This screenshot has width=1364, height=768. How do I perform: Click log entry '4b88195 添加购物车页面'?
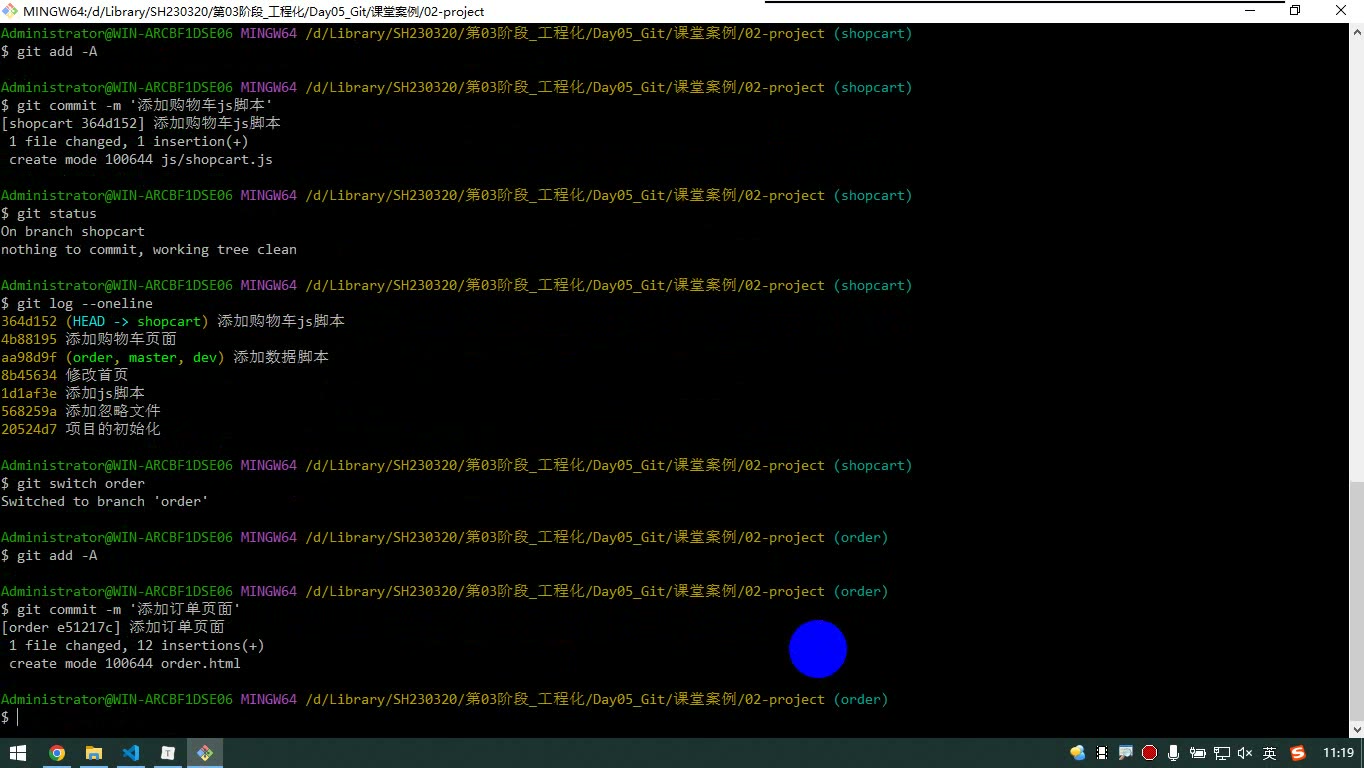click(89, 339)
